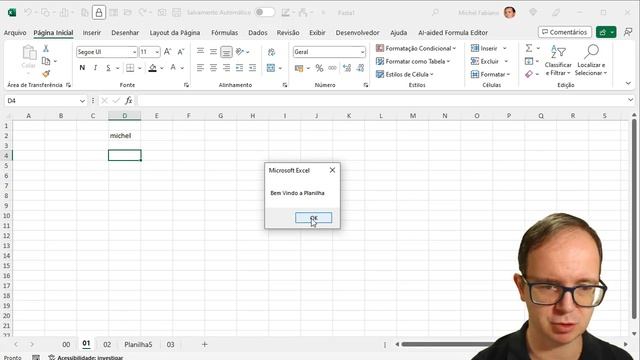
Task: Open Comentários pane
Action: [564, 32]
